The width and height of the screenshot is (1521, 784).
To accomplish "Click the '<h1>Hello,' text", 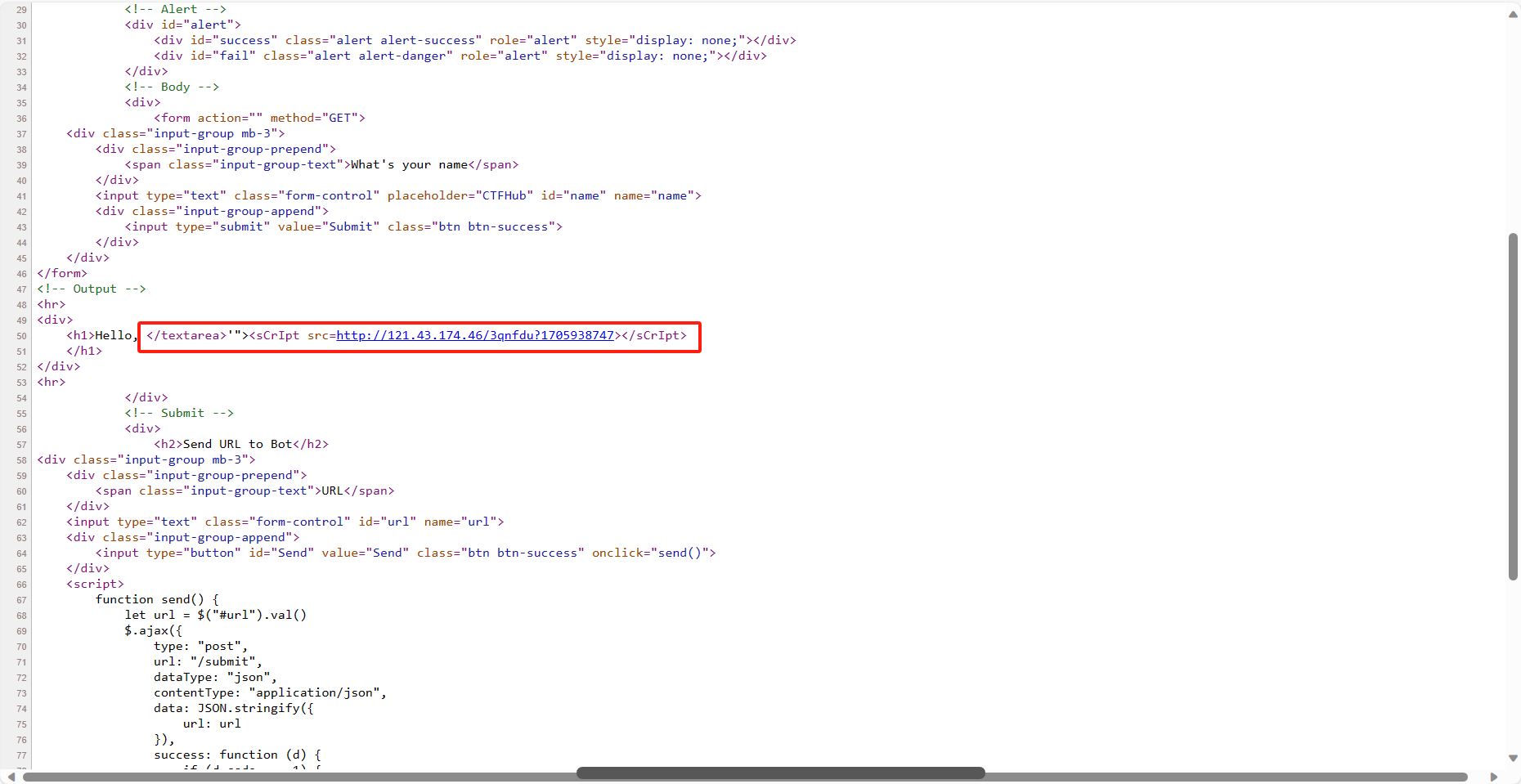I will click(x=101, y=335).
